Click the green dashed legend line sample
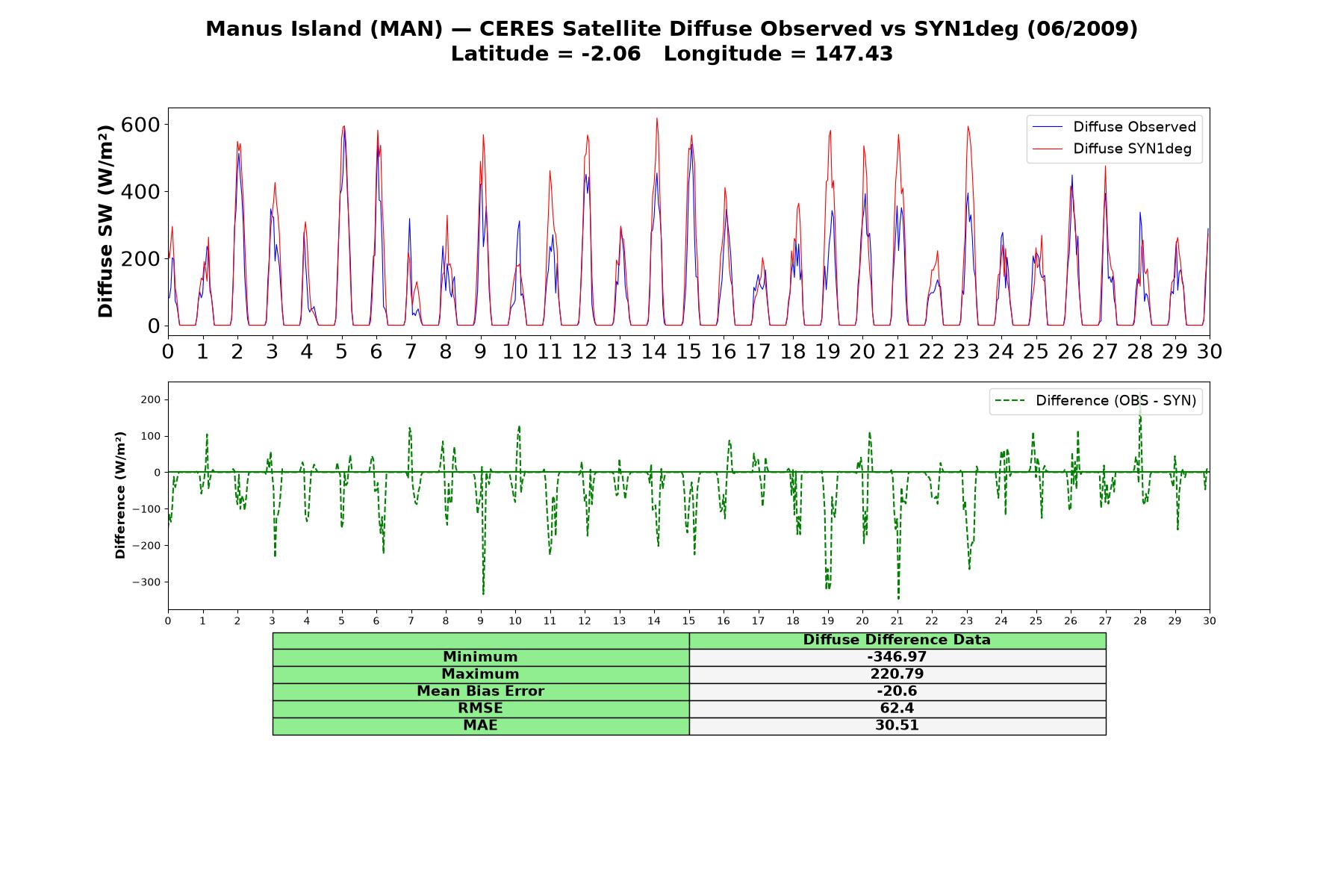 pyautogui.click(x=1009, y=401)
